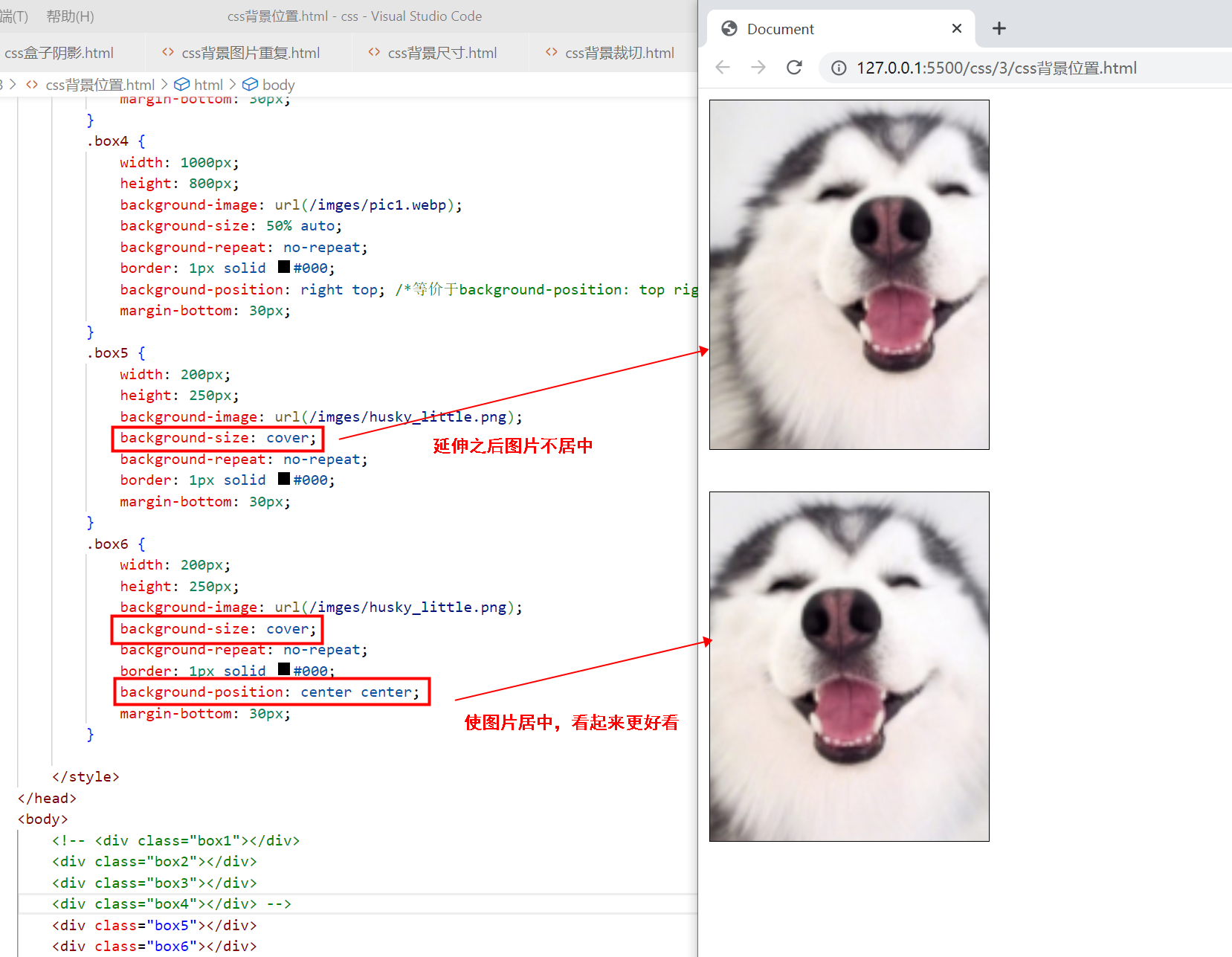
Task: Click the Document browser tab
Action: pyautogui.click(x=840, y=29)
